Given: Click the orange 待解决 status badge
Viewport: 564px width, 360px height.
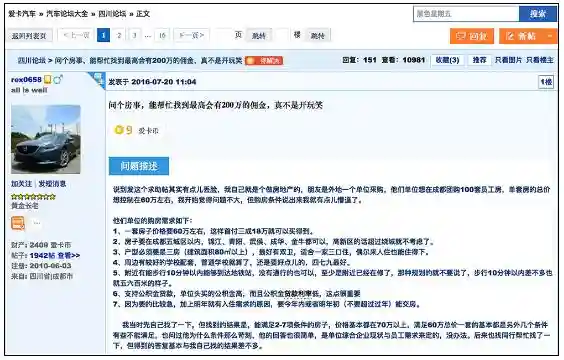Looking at the screenshot, I should coord(264,60).
